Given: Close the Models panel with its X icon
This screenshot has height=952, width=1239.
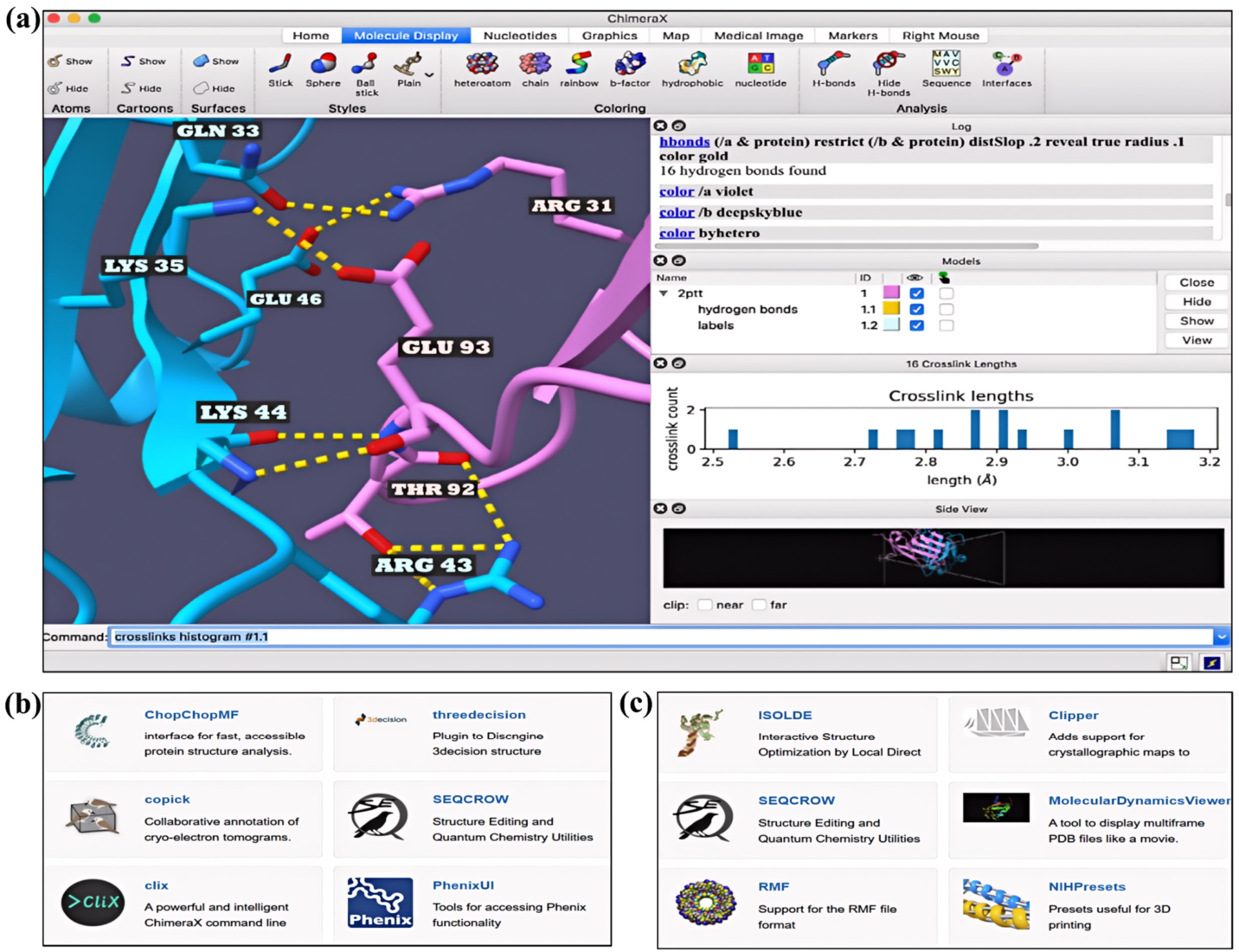Looking at the screenshot, I should (x=660, y=261).
